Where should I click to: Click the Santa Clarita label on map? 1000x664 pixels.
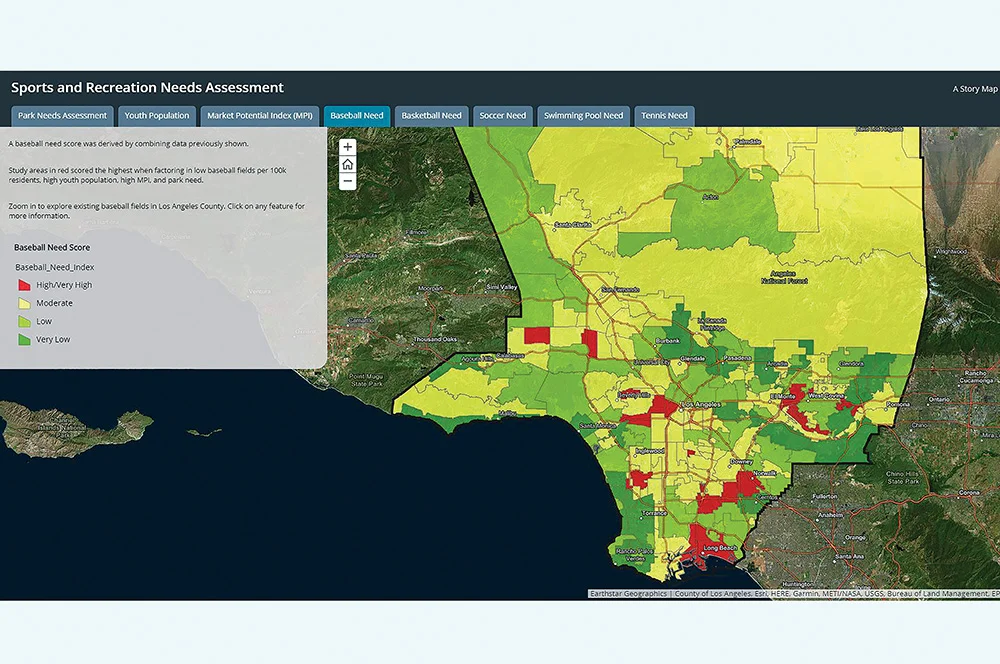click(x=573, y=225)
